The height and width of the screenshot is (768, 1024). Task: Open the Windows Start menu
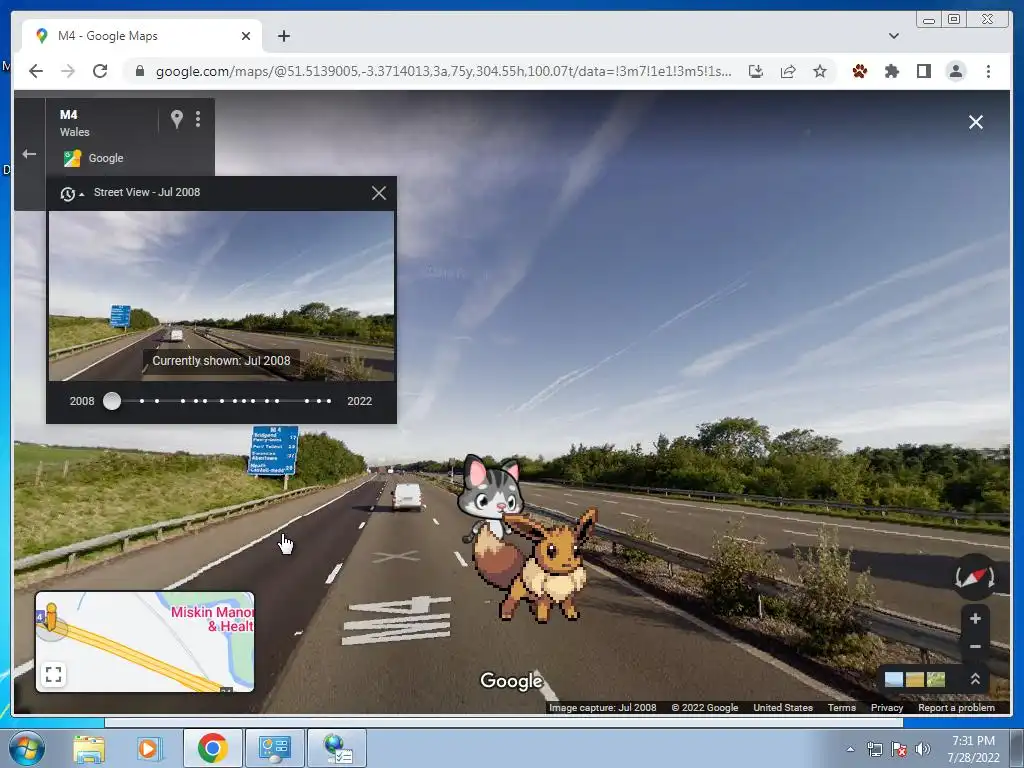pyautogui.click(x=26, y=748)
